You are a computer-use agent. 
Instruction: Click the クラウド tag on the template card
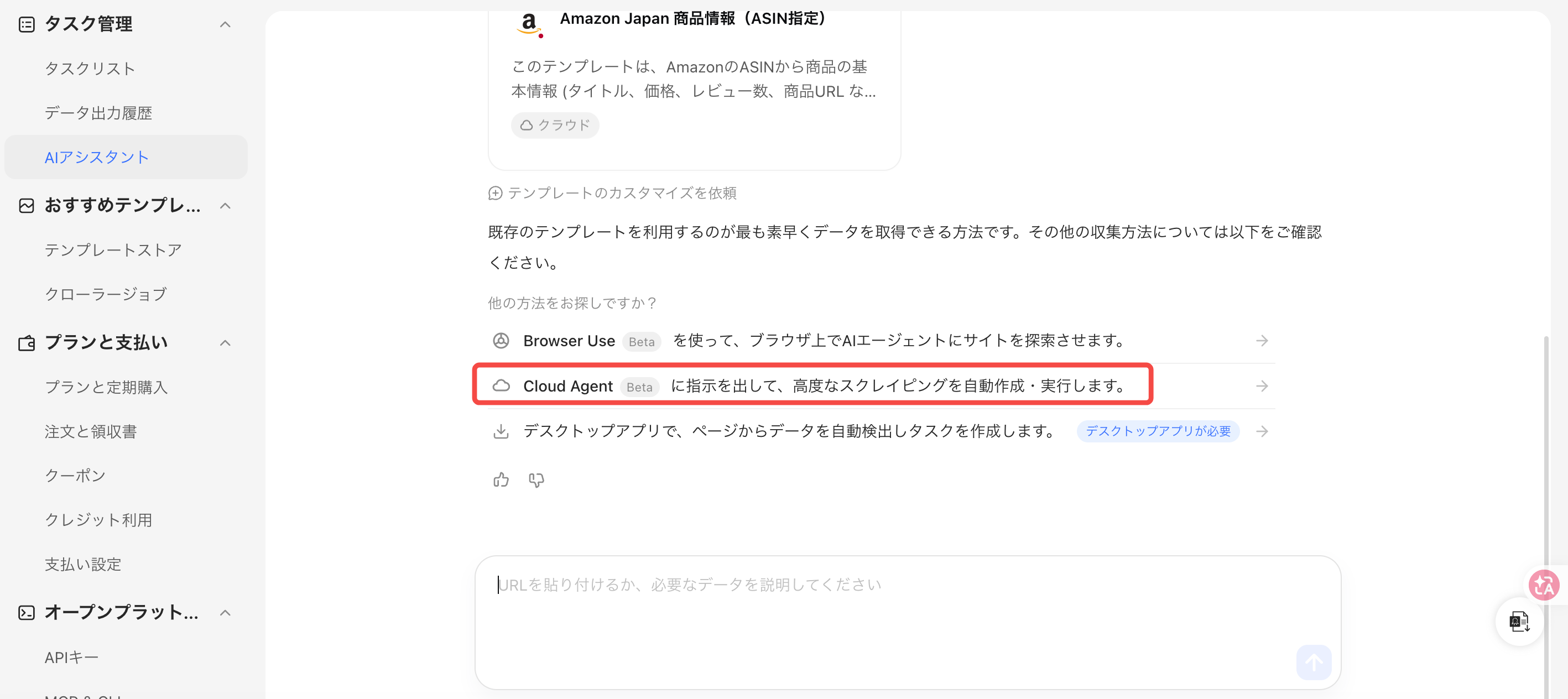[555, 126]
